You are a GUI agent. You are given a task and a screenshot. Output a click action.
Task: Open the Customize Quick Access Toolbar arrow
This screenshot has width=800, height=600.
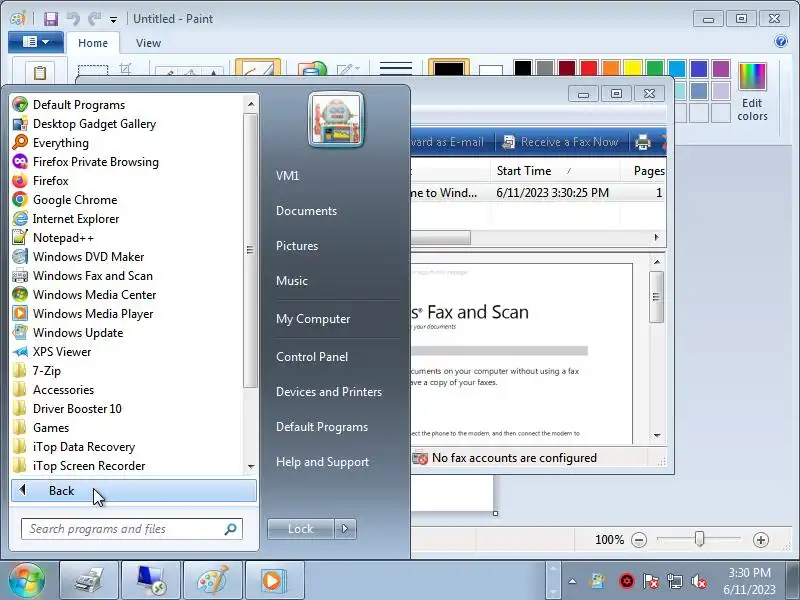point(113,19)
